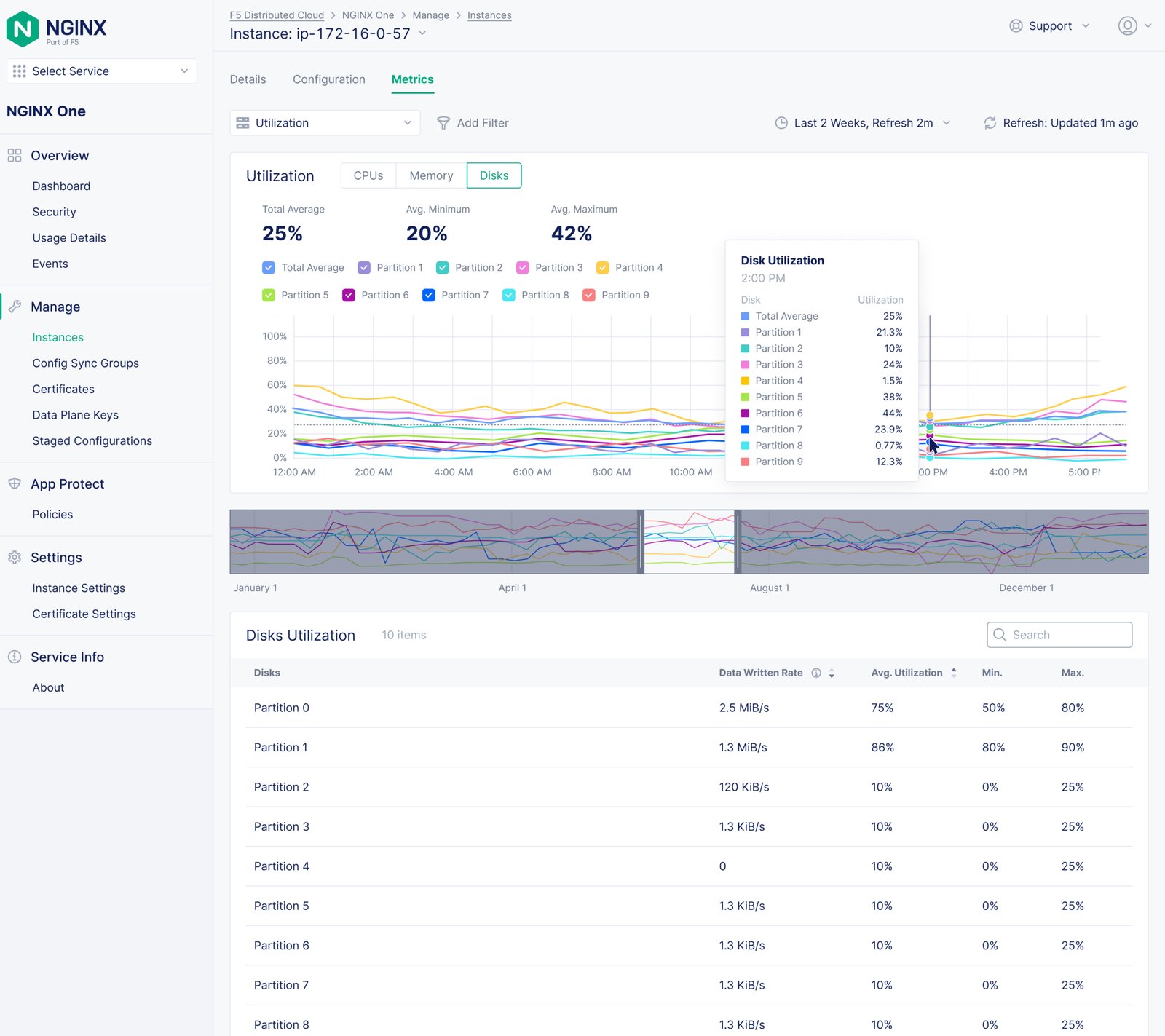Screen dimensions: 1165x1036
Task: Click the Instances breadcrumb link
Action: pyautogui.click(x=489, y=15)
